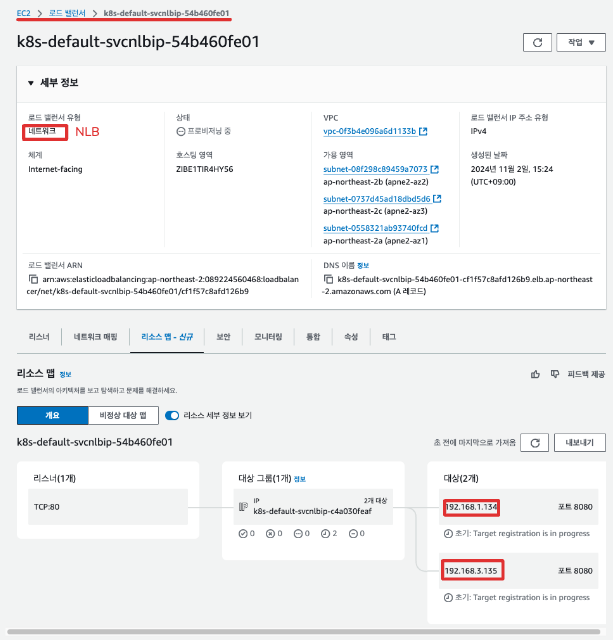Screen dimensions: 613x640
Task: Switch to the 속성 tab
Action: [x=351, y=337]
